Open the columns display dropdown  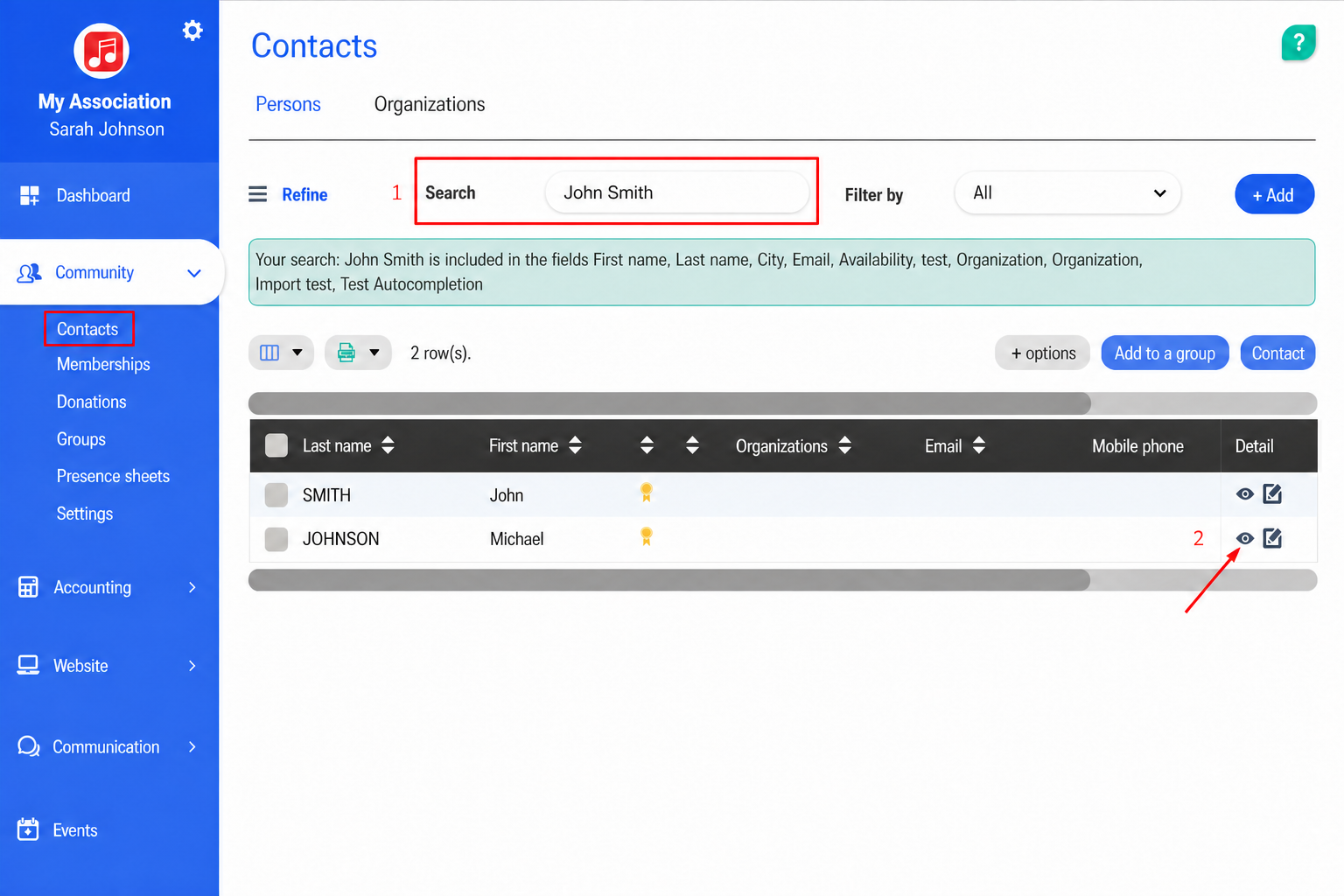281,353
